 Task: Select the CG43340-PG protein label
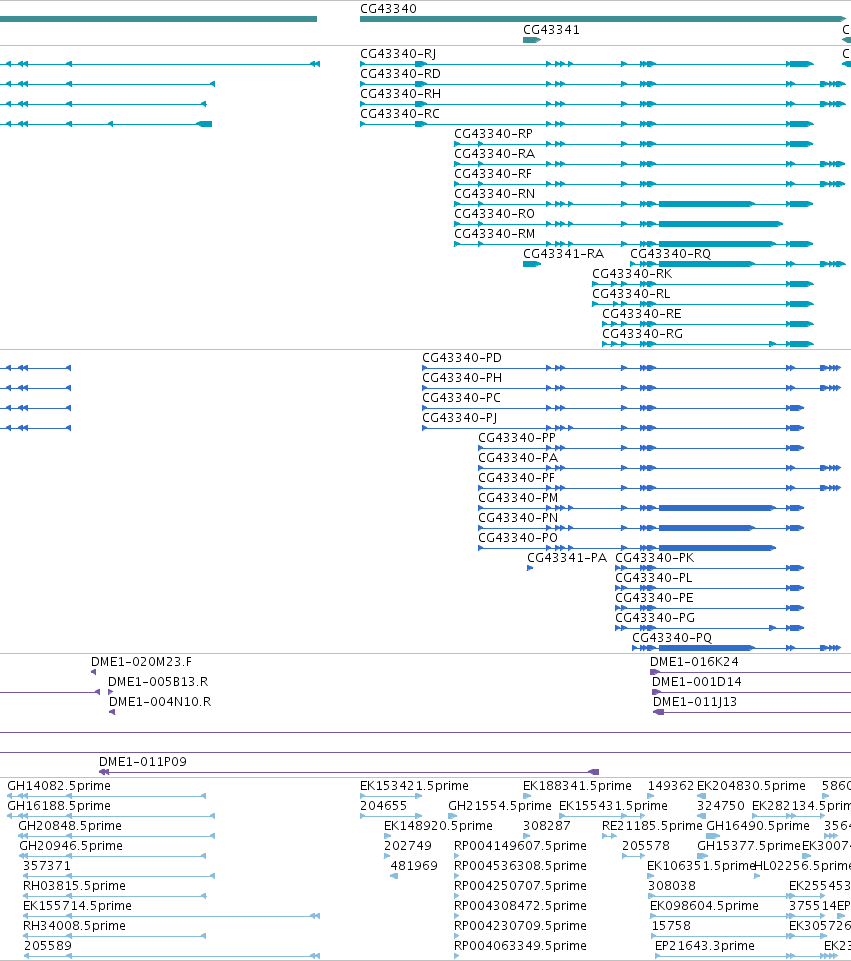click(655, 618)
